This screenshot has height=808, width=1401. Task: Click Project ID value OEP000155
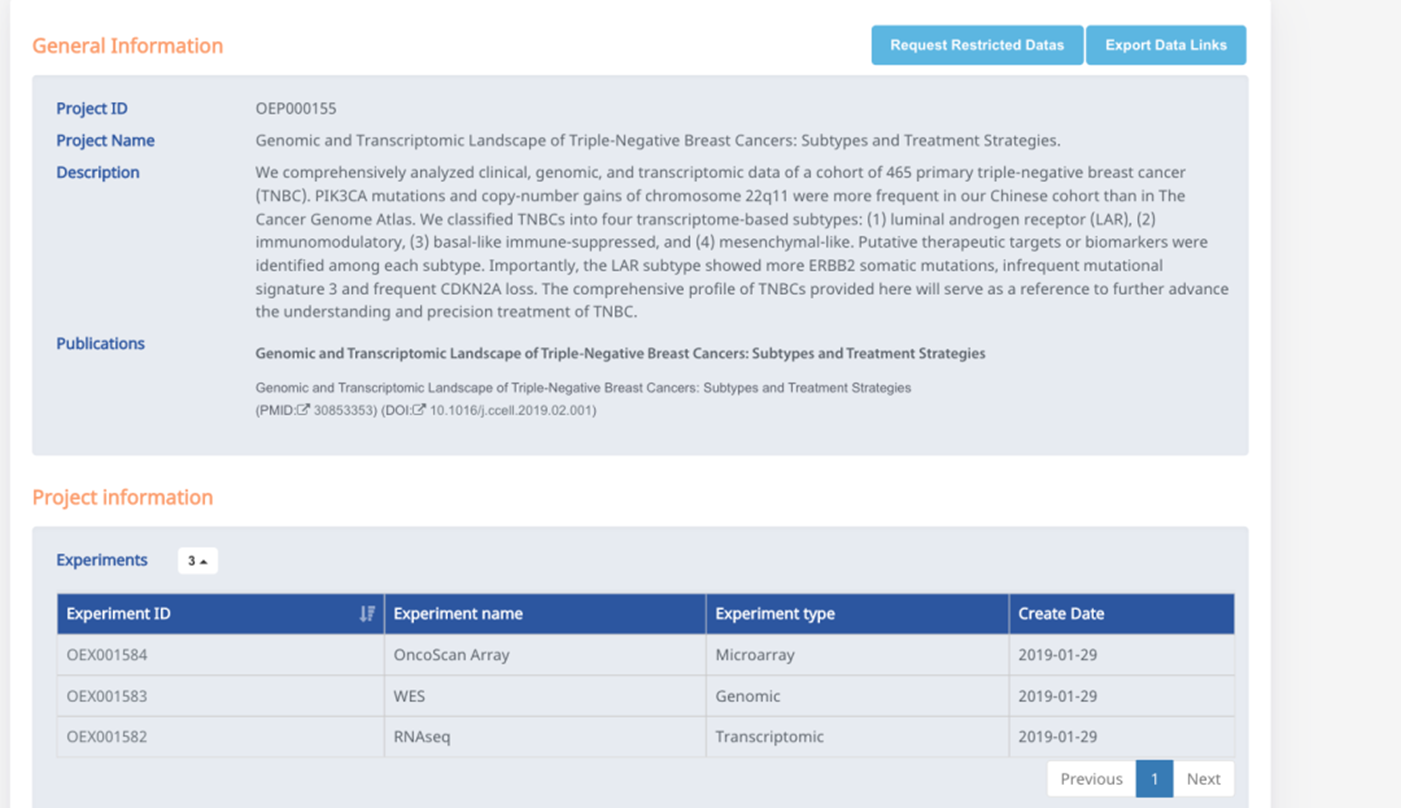tap(296, 108)
